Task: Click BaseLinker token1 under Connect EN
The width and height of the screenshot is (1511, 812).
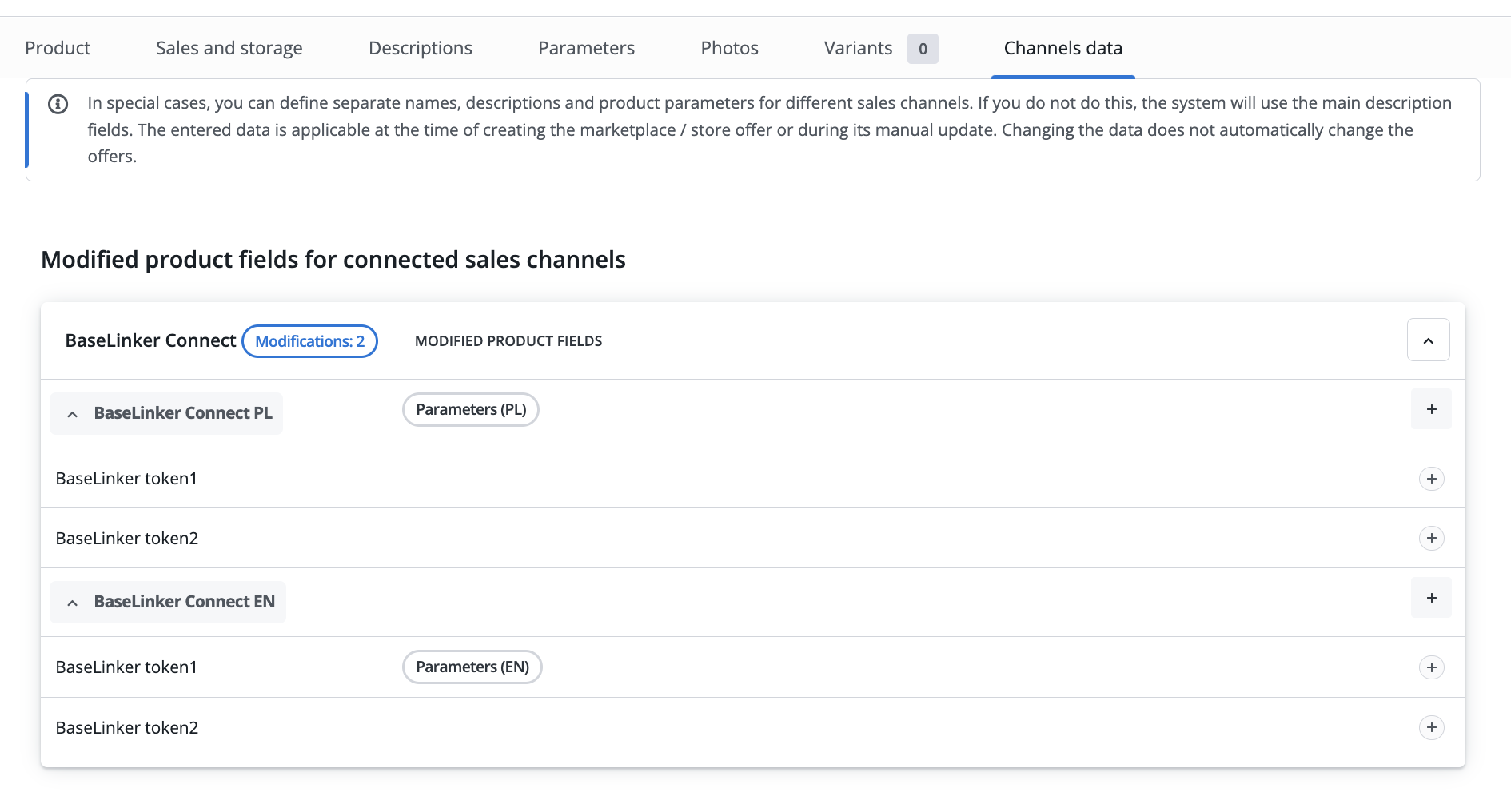Action: click(126, 667)
